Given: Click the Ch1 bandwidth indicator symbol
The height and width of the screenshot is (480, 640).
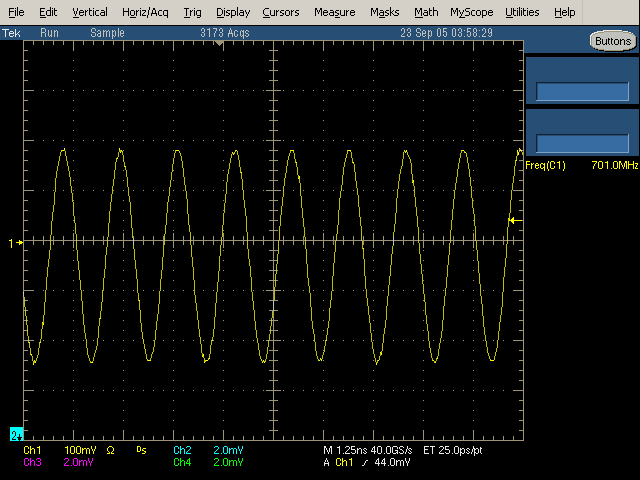Looking at the screenshot, I should coord(142,451).
